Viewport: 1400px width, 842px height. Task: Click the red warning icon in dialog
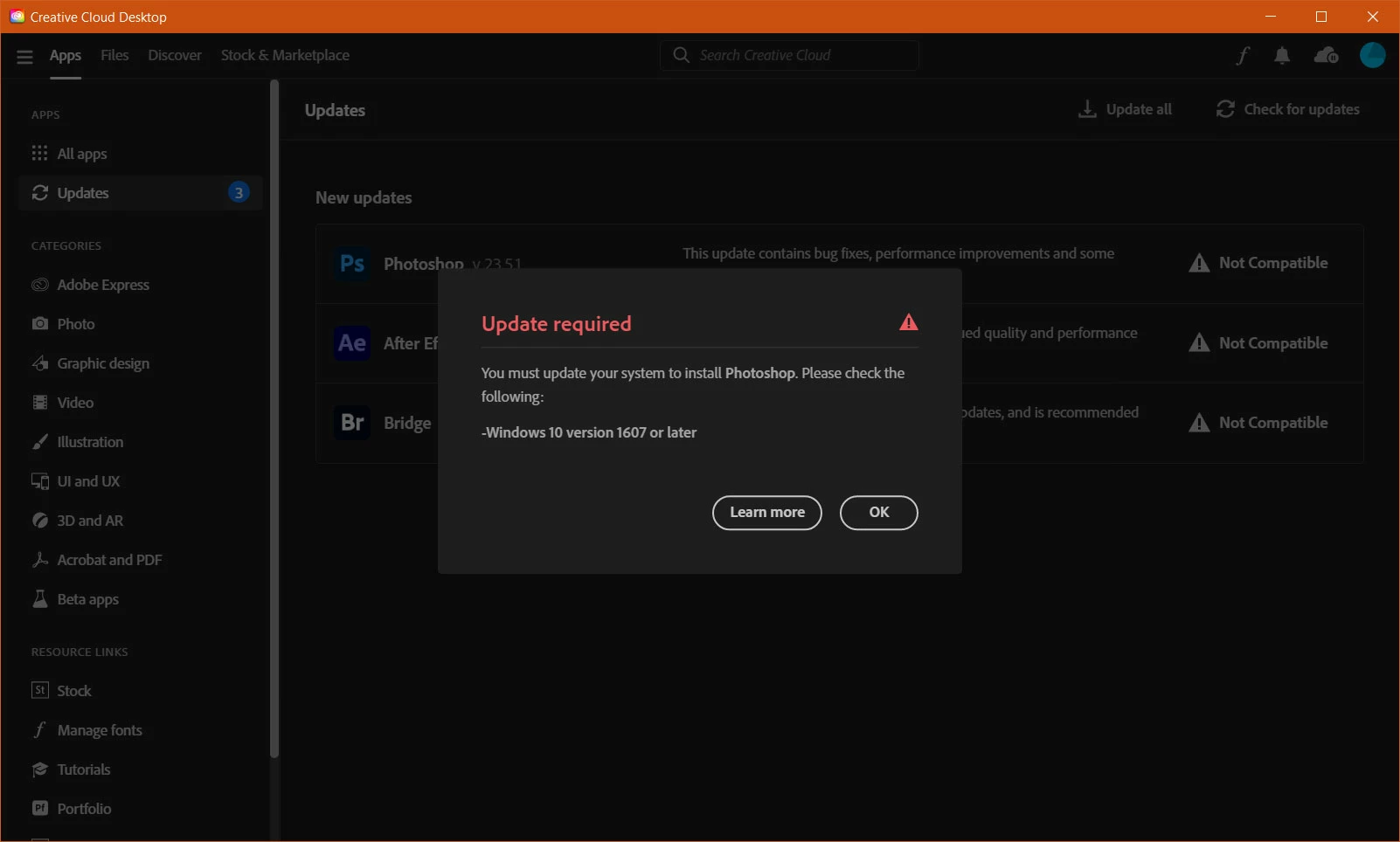(909, 322)
